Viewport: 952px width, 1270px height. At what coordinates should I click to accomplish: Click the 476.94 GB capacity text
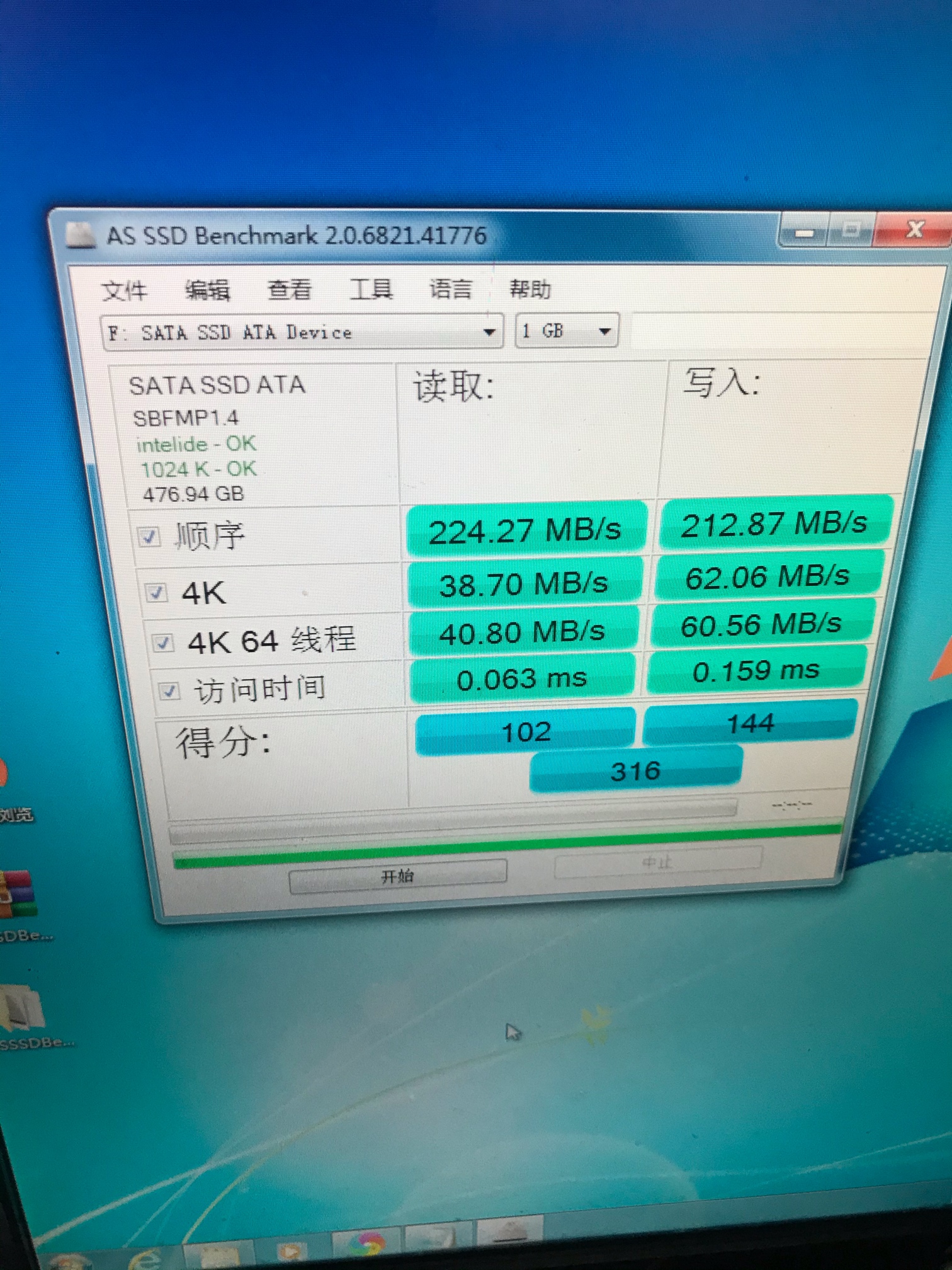(194, 494)
